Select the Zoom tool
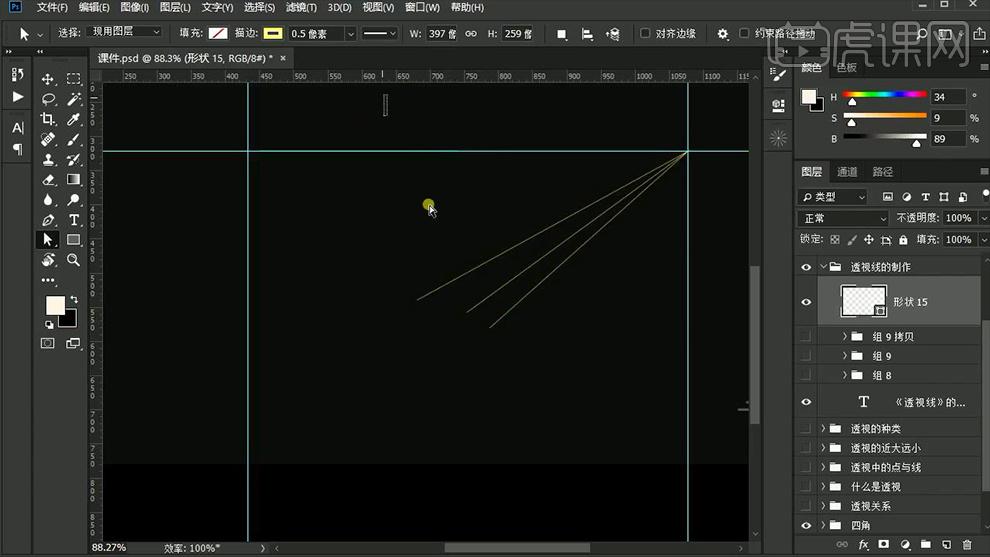The height and width of the screenshot is (557, 990). [74, 260]
